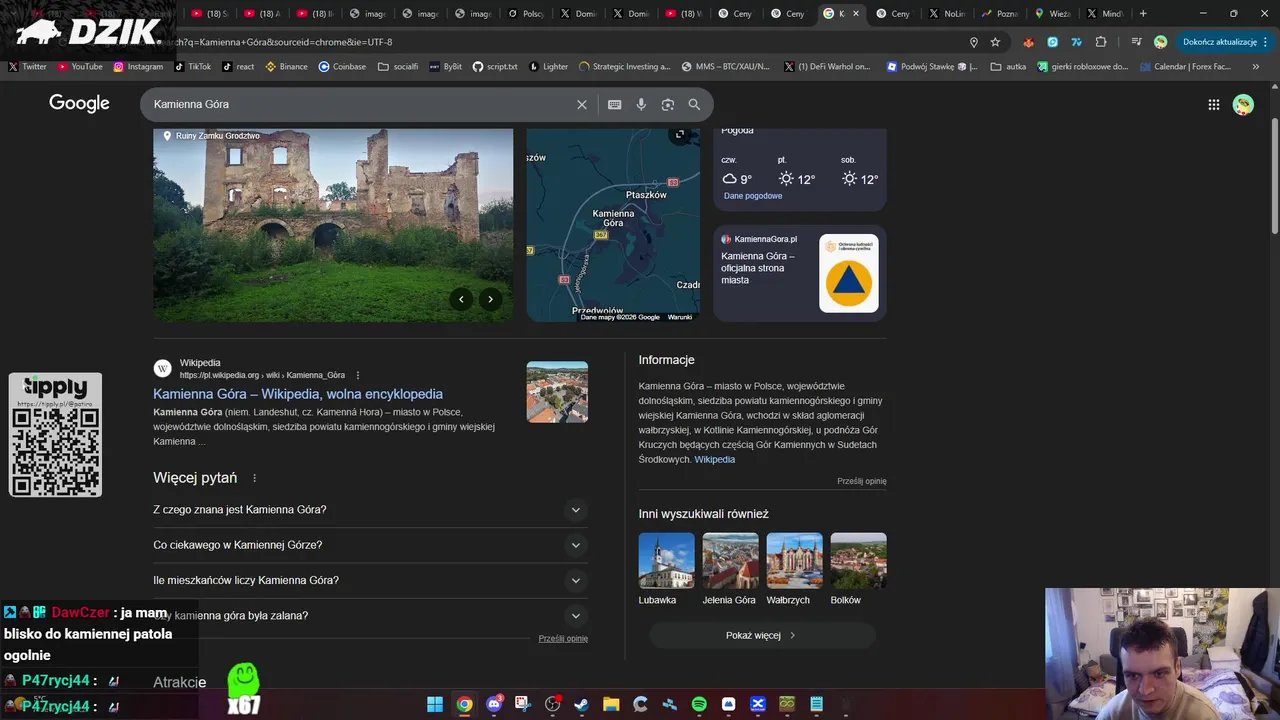This screenshot has height=720, width=1280.
Task: Open Spotify from the taskbar
Action: 699,704
